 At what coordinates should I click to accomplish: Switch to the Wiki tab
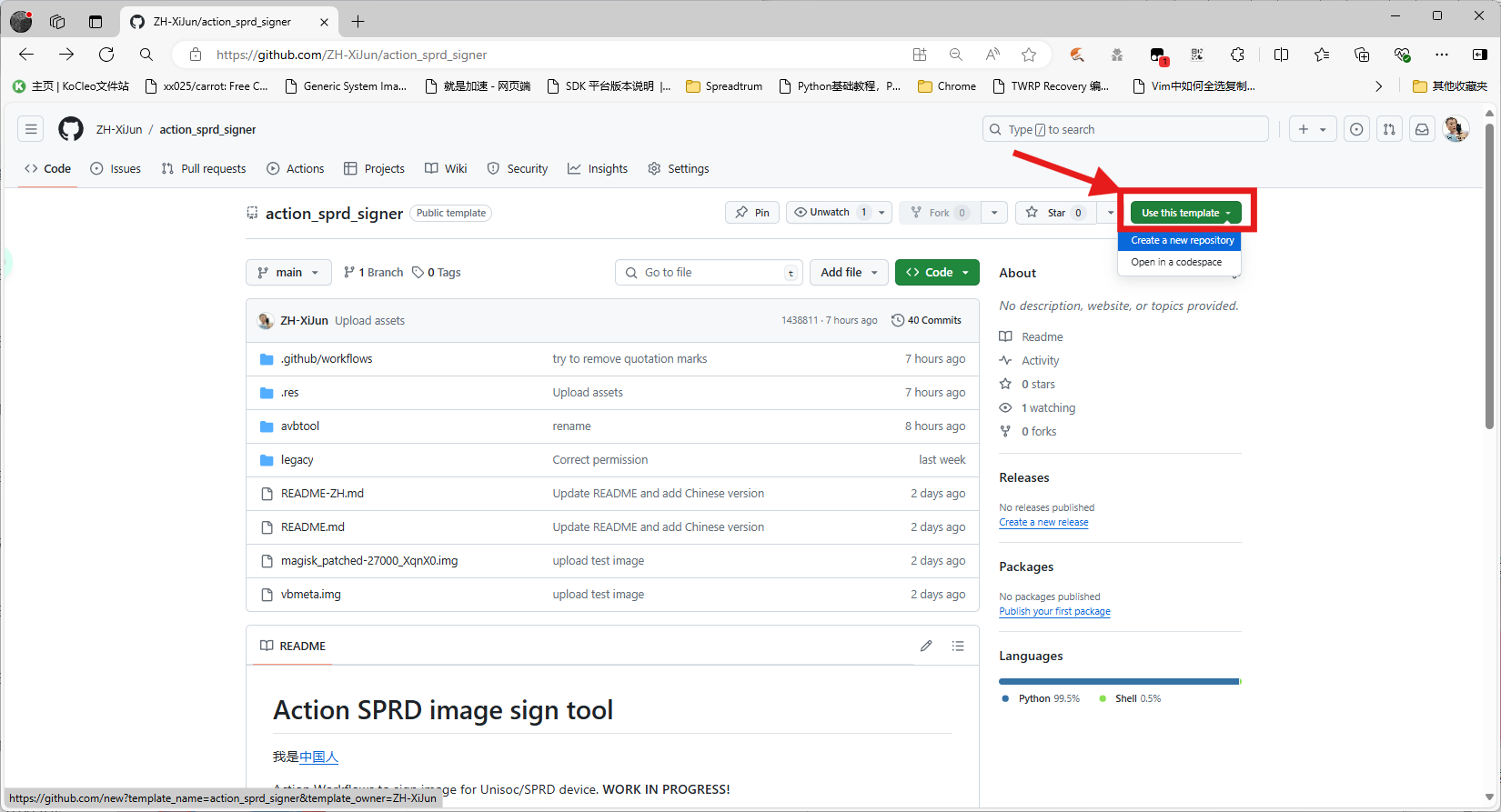point(446,169)
